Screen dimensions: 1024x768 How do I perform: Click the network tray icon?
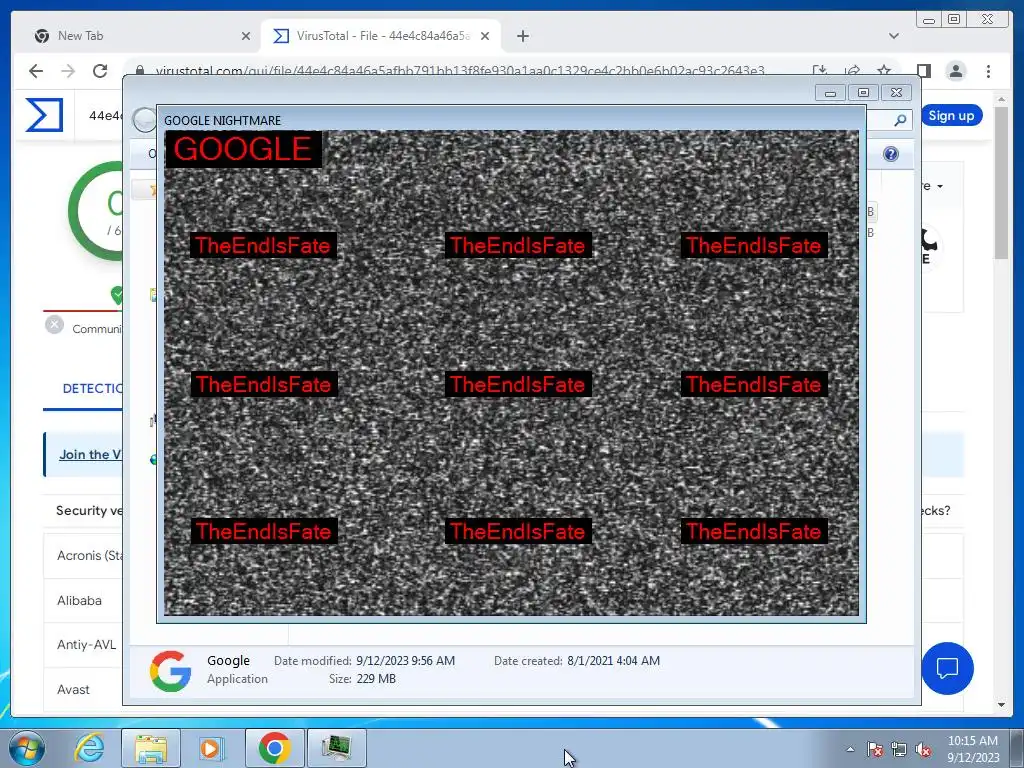899,749
